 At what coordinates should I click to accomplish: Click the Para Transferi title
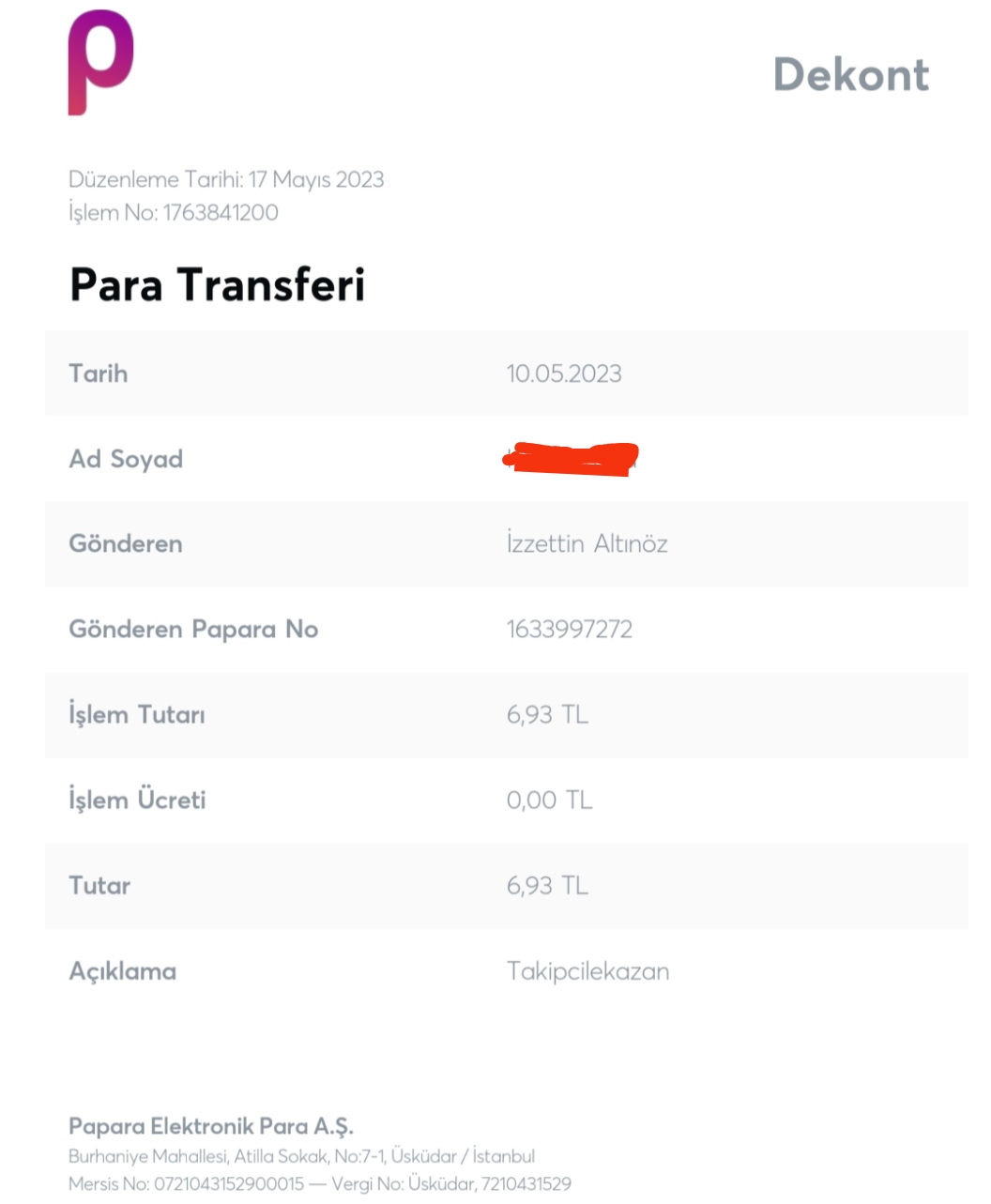point(217,284)
